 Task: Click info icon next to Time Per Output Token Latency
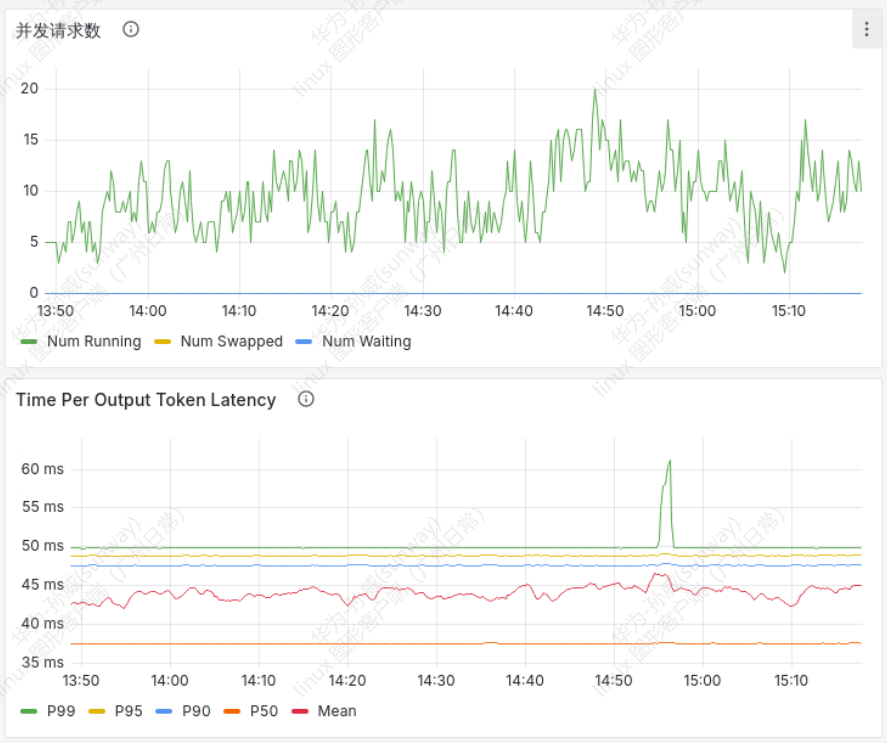point(306,399)
